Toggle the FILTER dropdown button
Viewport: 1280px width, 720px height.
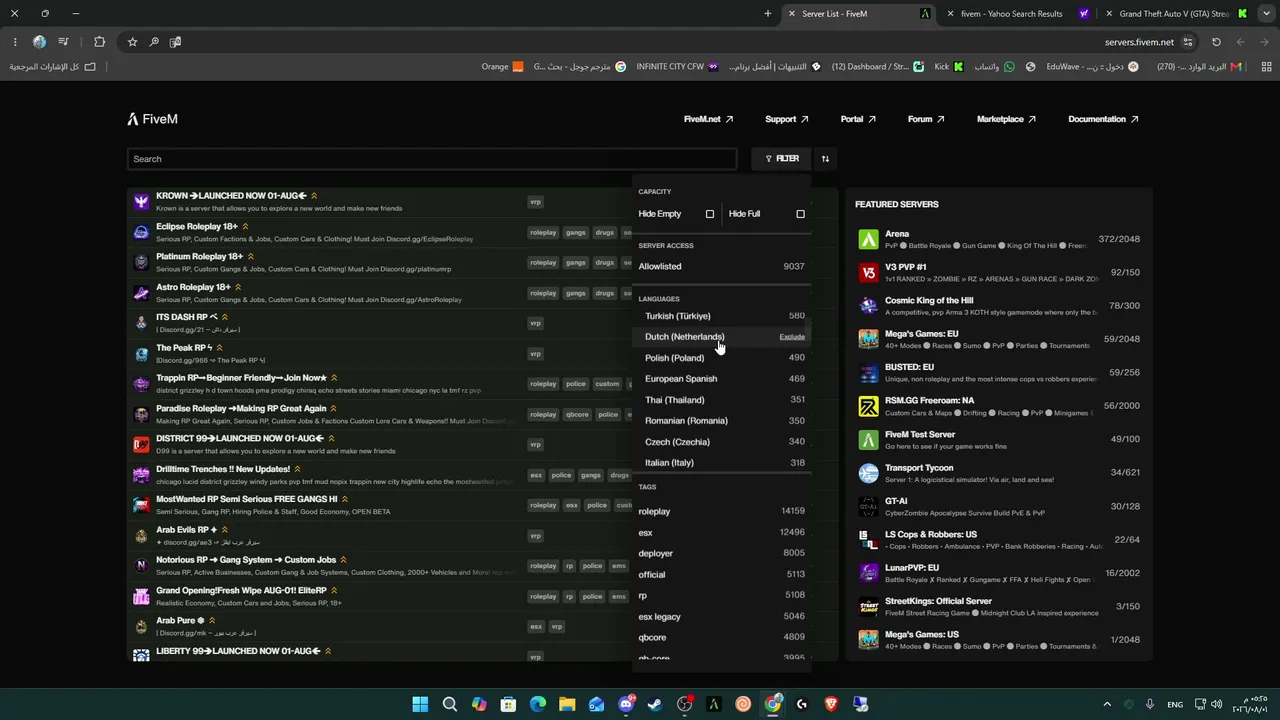(782, 159)
